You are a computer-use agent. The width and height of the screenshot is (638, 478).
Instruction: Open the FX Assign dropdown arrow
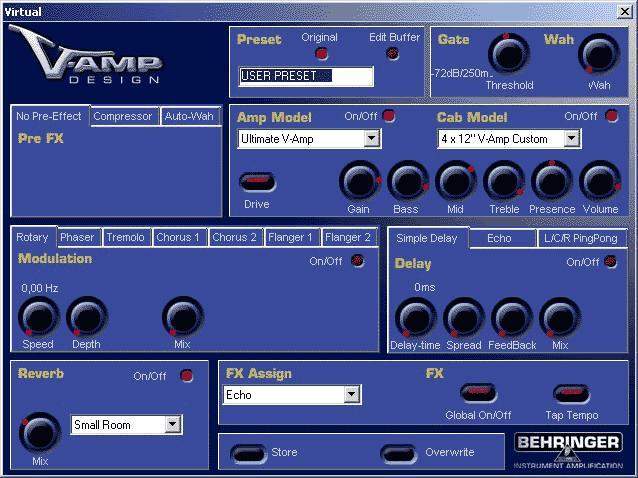click(x=351, y=395)
